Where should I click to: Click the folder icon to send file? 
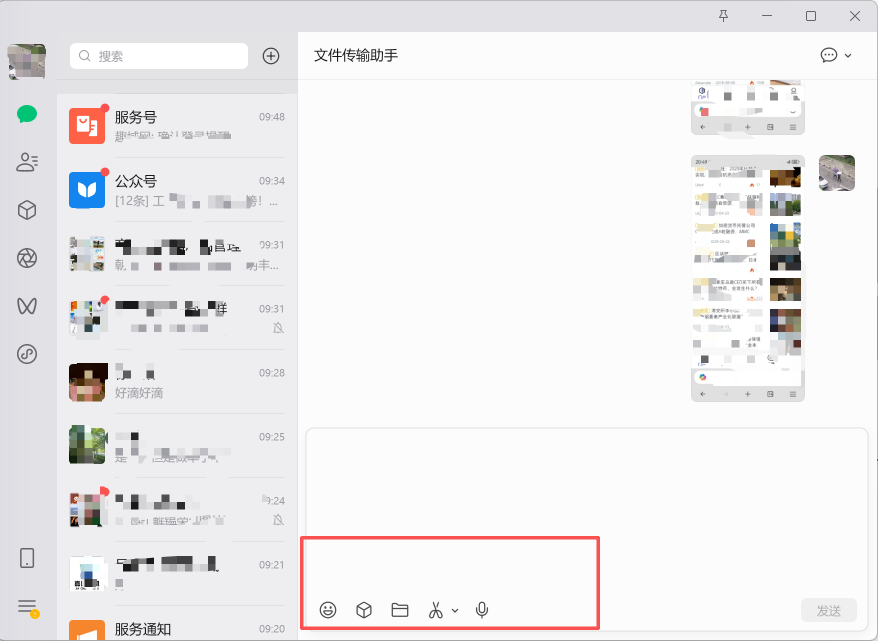click(x=400, y=610)
